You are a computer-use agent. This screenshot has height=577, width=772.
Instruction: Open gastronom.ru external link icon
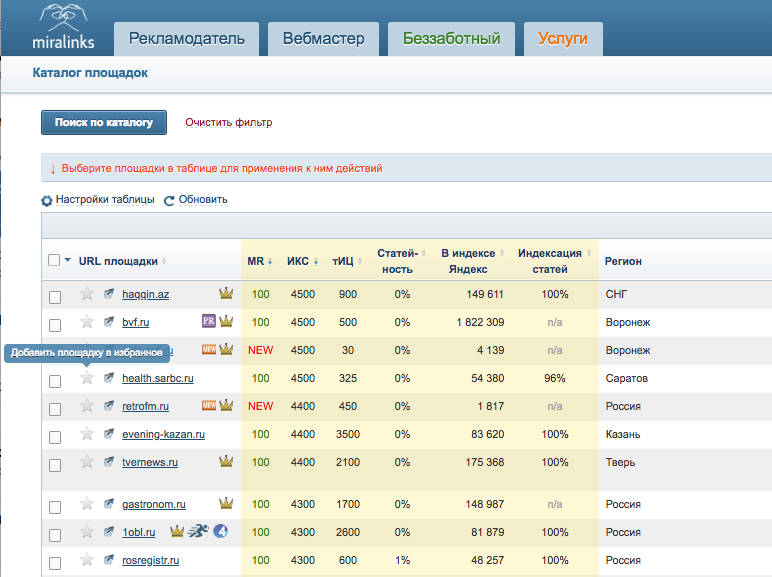109,504
